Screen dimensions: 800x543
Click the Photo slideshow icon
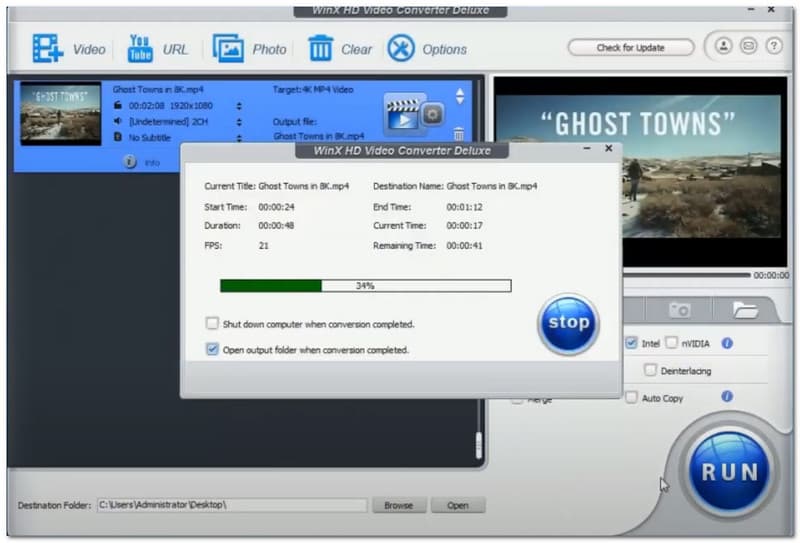pos(228,48)
